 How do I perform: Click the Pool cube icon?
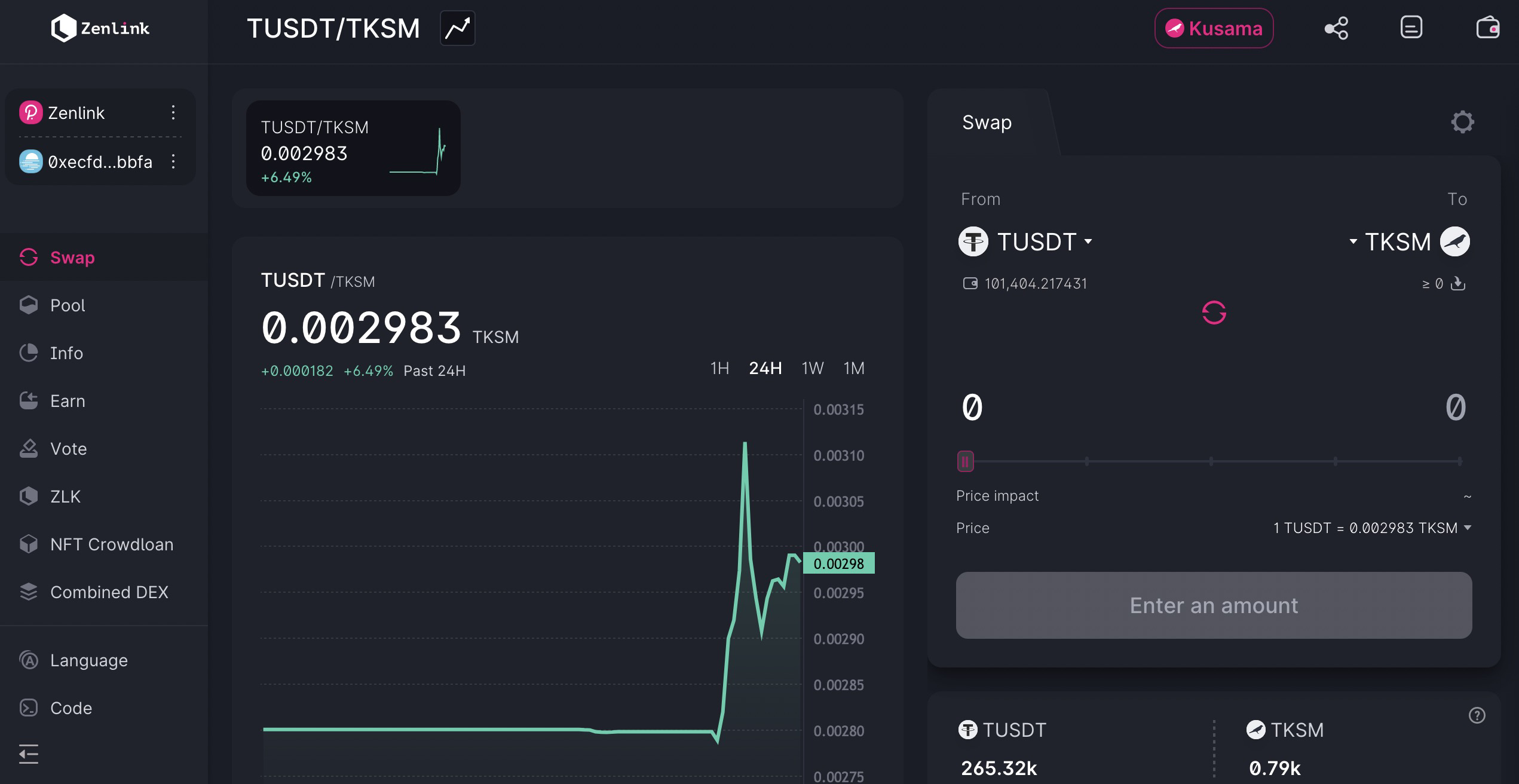28,305
